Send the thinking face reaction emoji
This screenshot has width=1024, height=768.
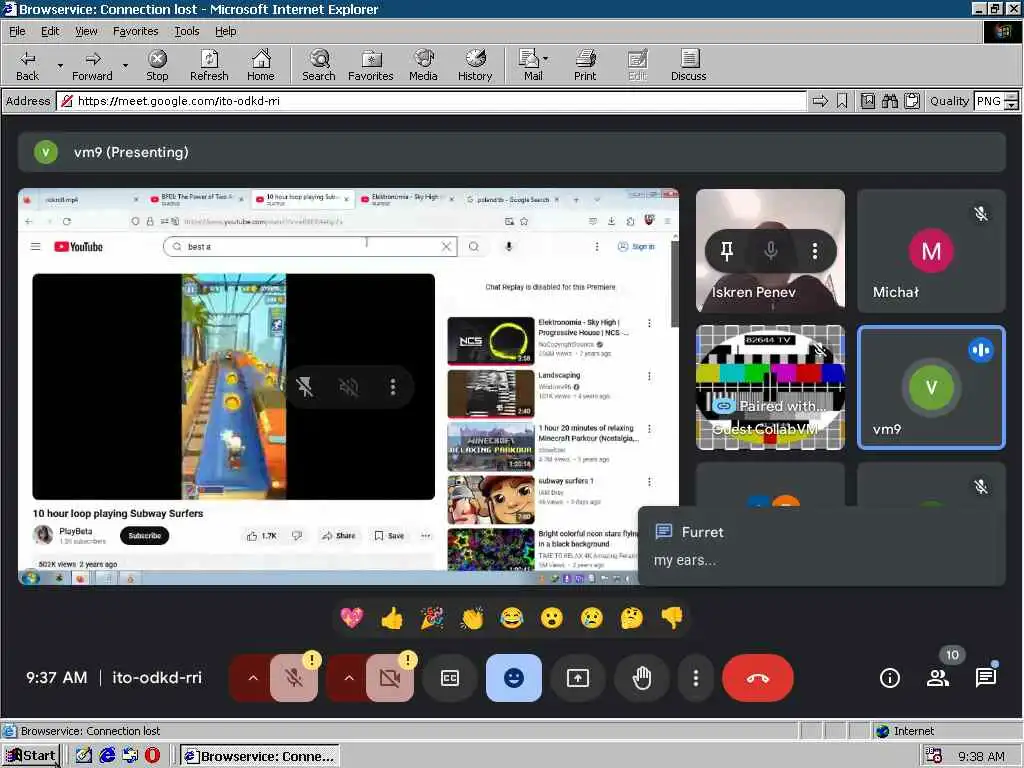[x=632, y=617]
